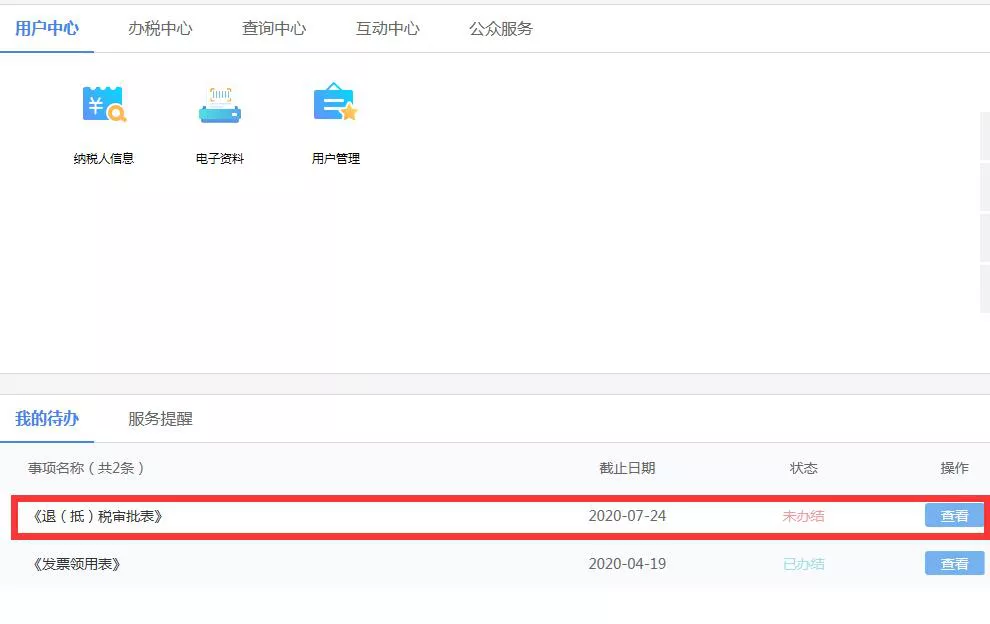The height and width of the screenshot is (624, 990).
Task: Go to the 互动中心 tab
Action: [x=388, y=28]
